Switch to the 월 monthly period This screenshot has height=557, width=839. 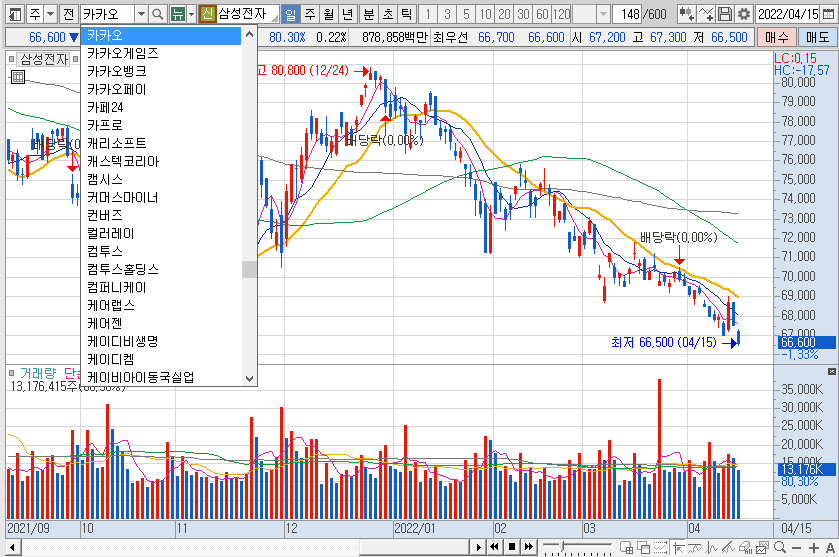pos(329,14)
